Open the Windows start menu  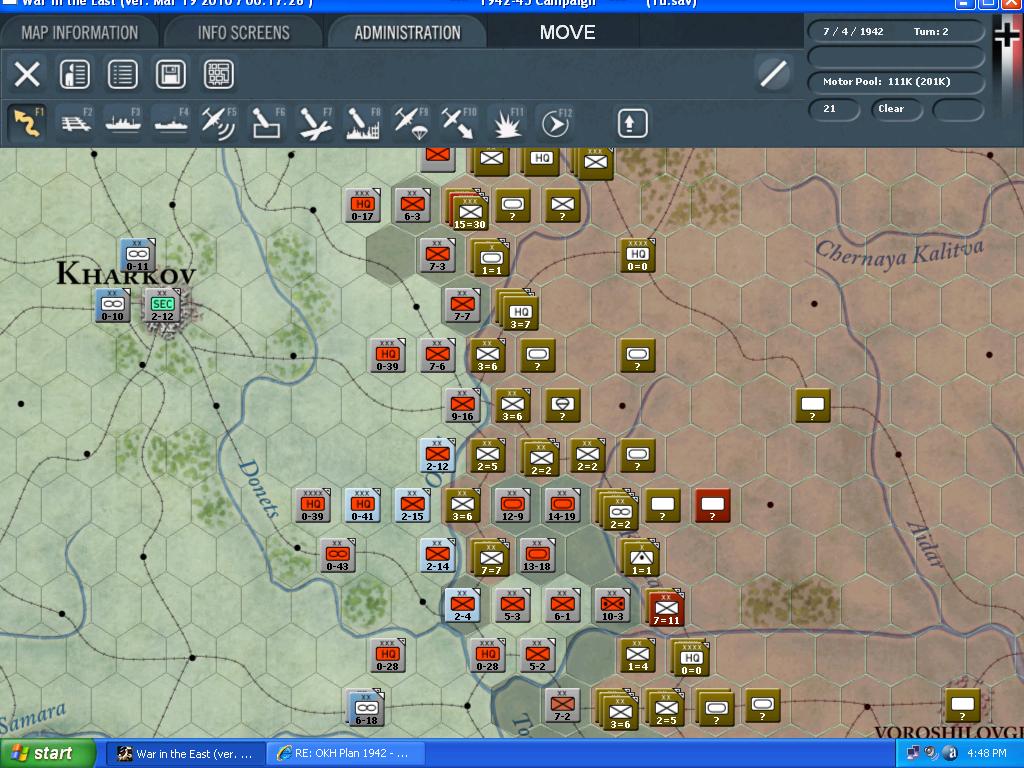point(47,754)
